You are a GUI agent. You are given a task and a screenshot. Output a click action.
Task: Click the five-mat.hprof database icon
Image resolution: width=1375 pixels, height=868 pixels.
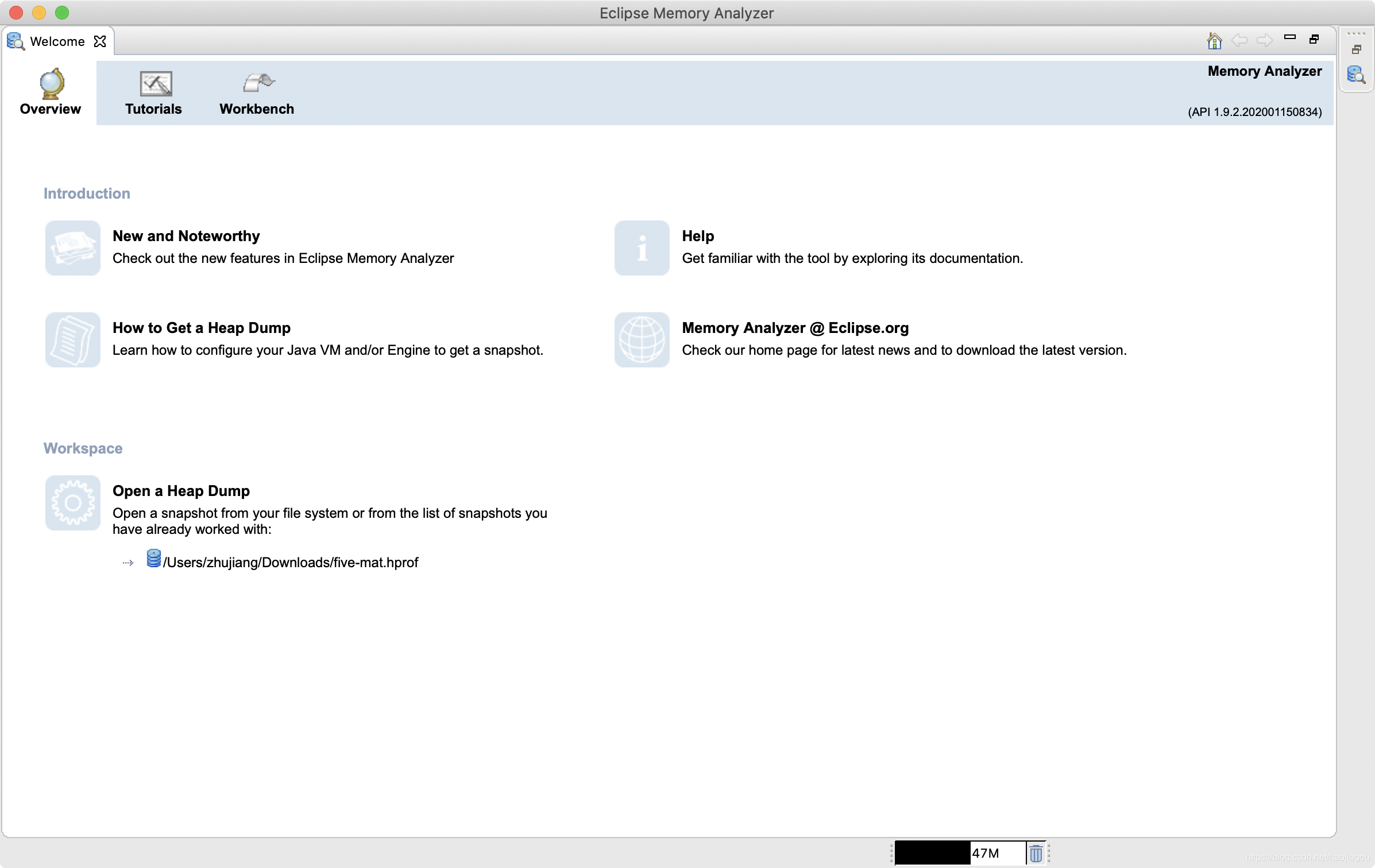[x=153, y=558]
